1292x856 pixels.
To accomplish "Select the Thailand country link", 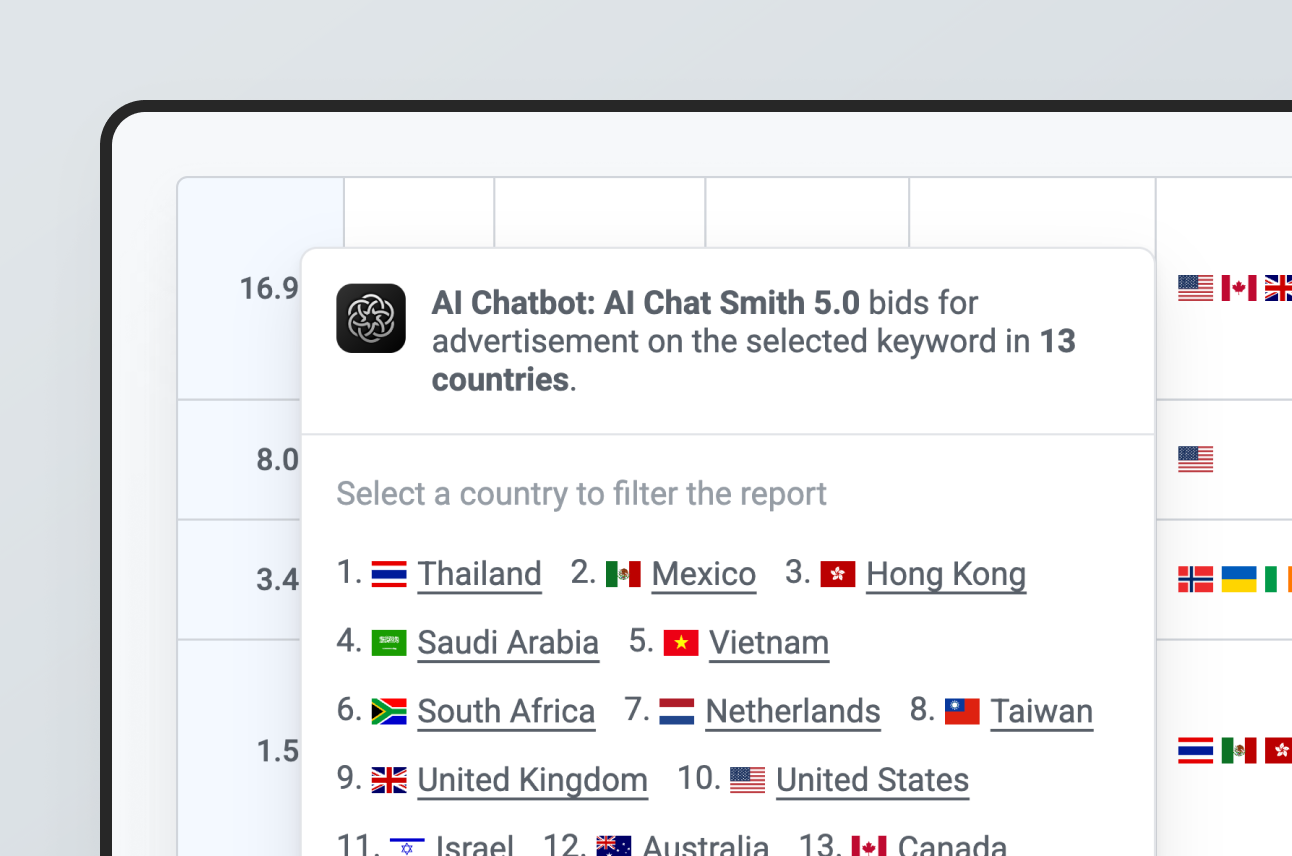I will (x=479, y=574).
